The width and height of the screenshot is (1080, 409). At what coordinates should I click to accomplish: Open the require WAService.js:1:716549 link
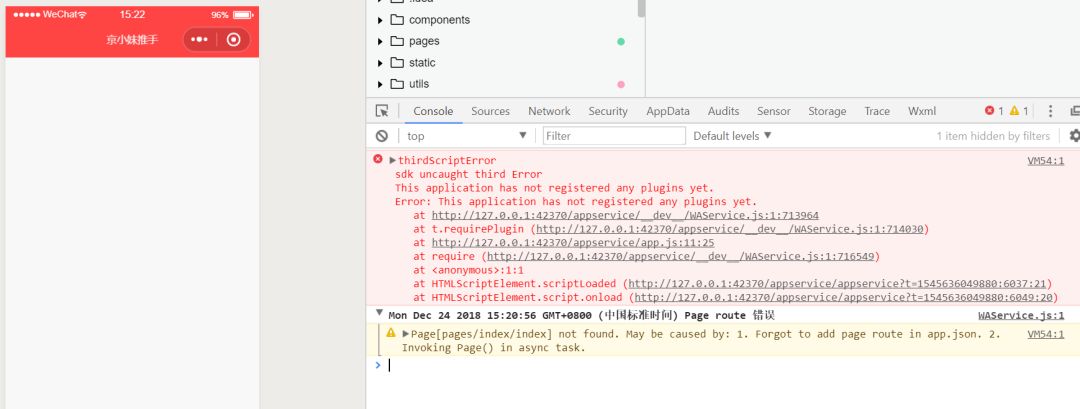681,257
